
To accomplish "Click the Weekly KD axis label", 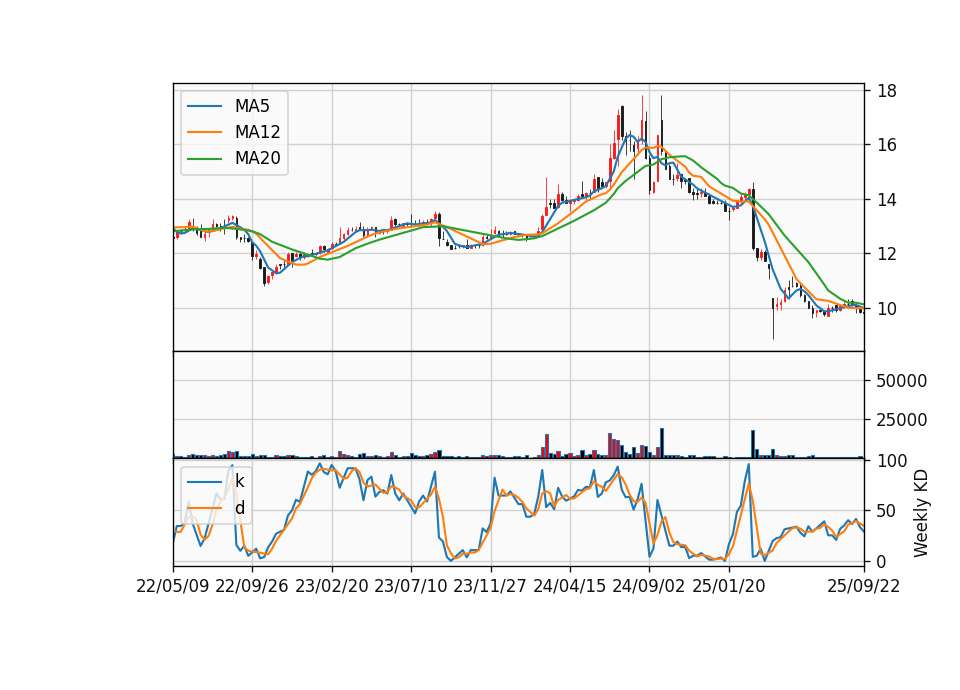I will 921,513.
